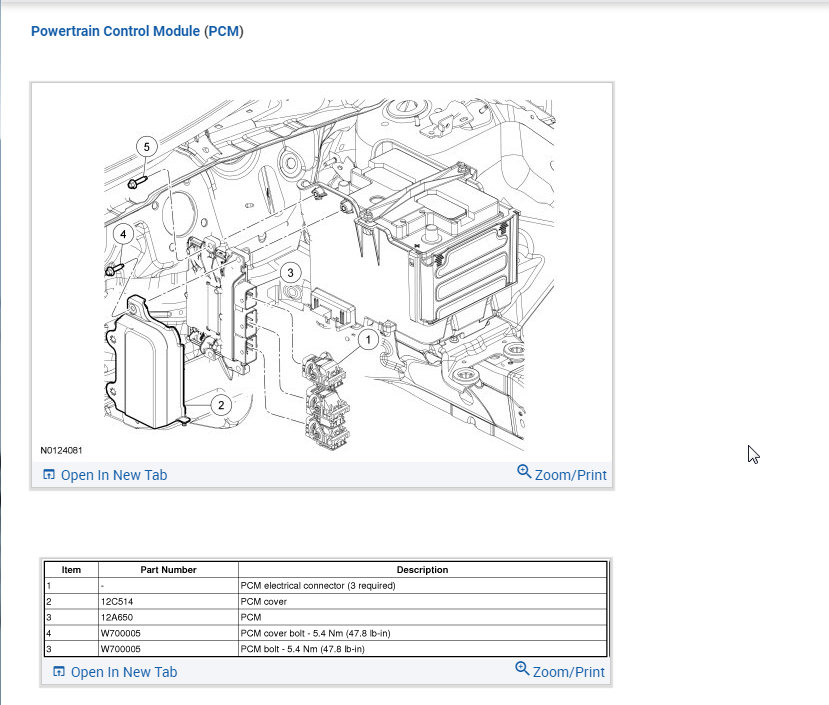Open Zoom/Print for the parts table

point(560,671)
